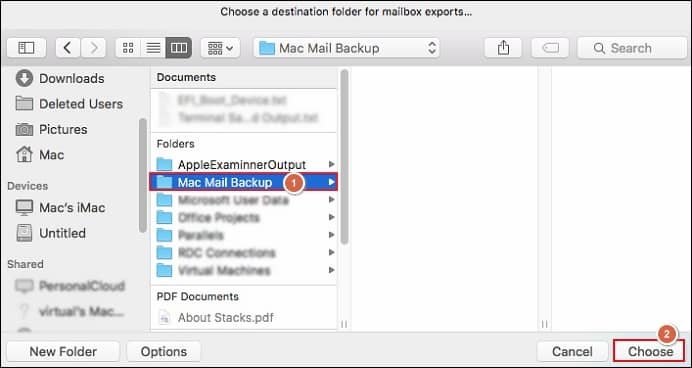Click the Mac's iMac monitor icon

click(24, 207)
